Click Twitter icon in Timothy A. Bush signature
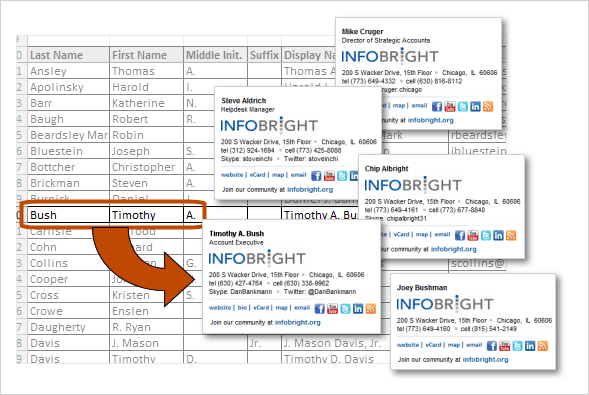The width and height of the screenshot is (589, 395). tap(345, 309)
